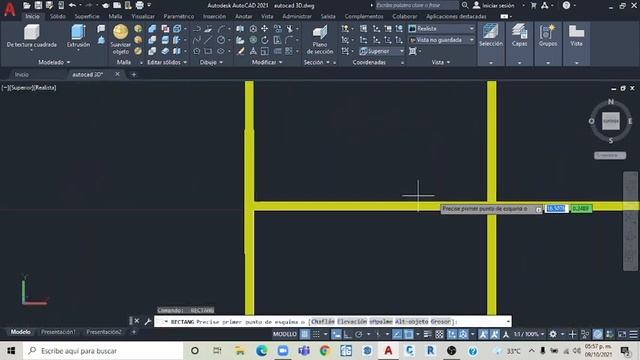Save the drawing with the Save icon
The image size is (640, 360).
point(38,5)
